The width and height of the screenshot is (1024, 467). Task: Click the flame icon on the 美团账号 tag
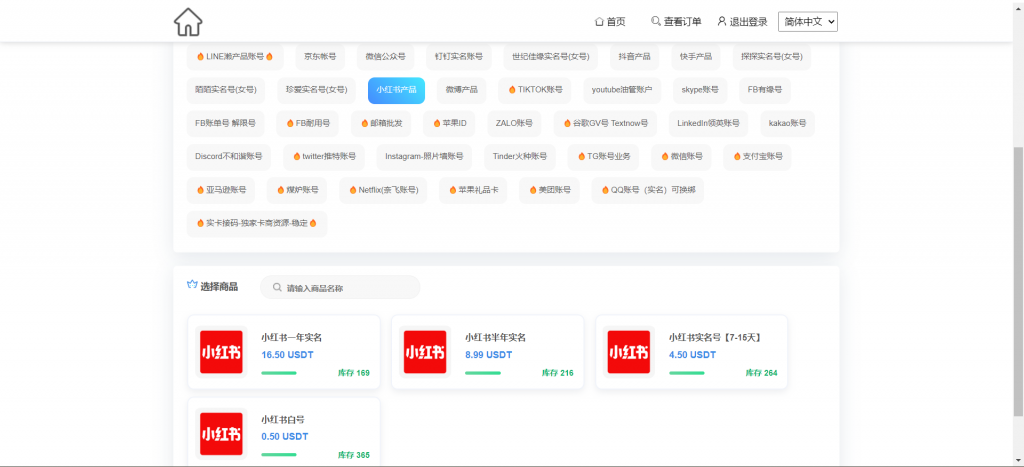(532, 190)
